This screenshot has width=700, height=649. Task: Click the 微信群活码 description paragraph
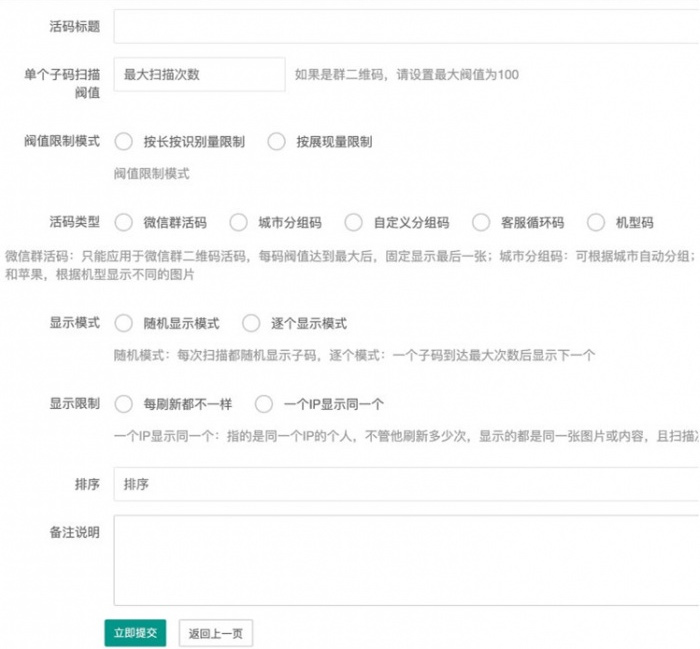tap(350, 265)
